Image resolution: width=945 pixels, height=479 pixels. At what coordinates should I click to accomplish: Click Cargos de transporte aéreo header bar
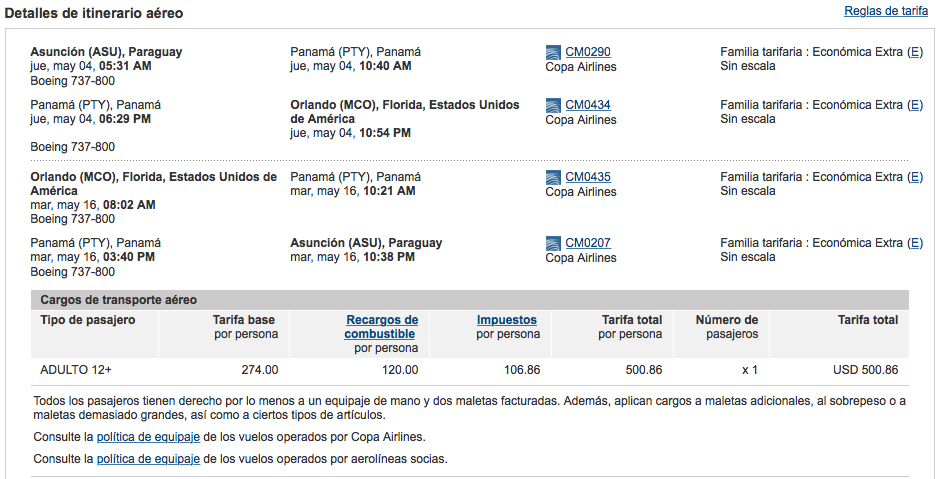pos(469,300)
